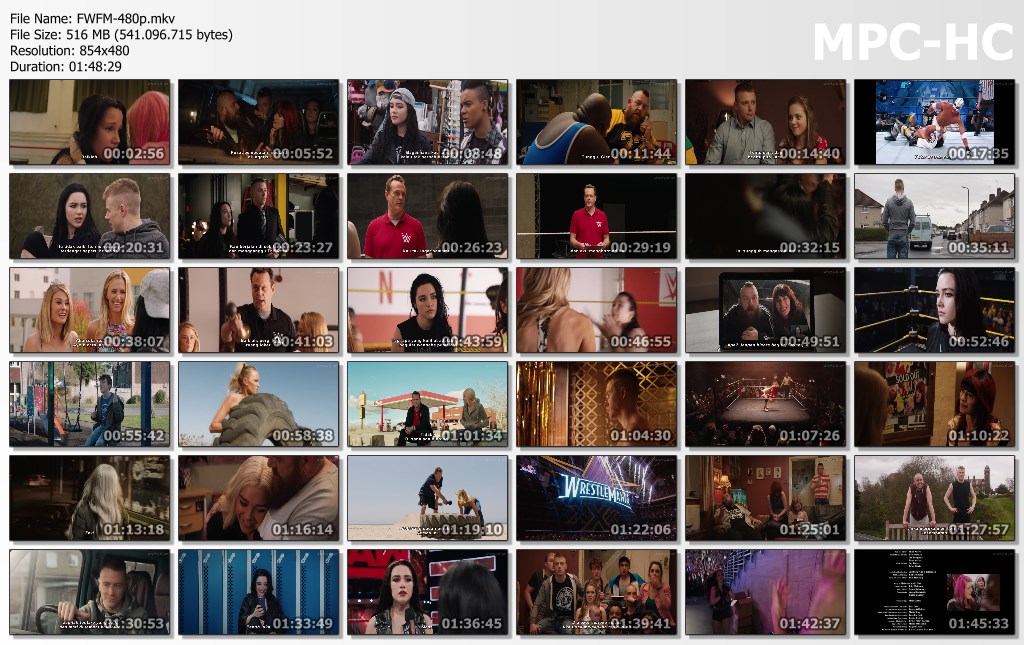Click the thumbnail stamped 00:20:31
This screenshot has width=1024, height=645.
89,216
